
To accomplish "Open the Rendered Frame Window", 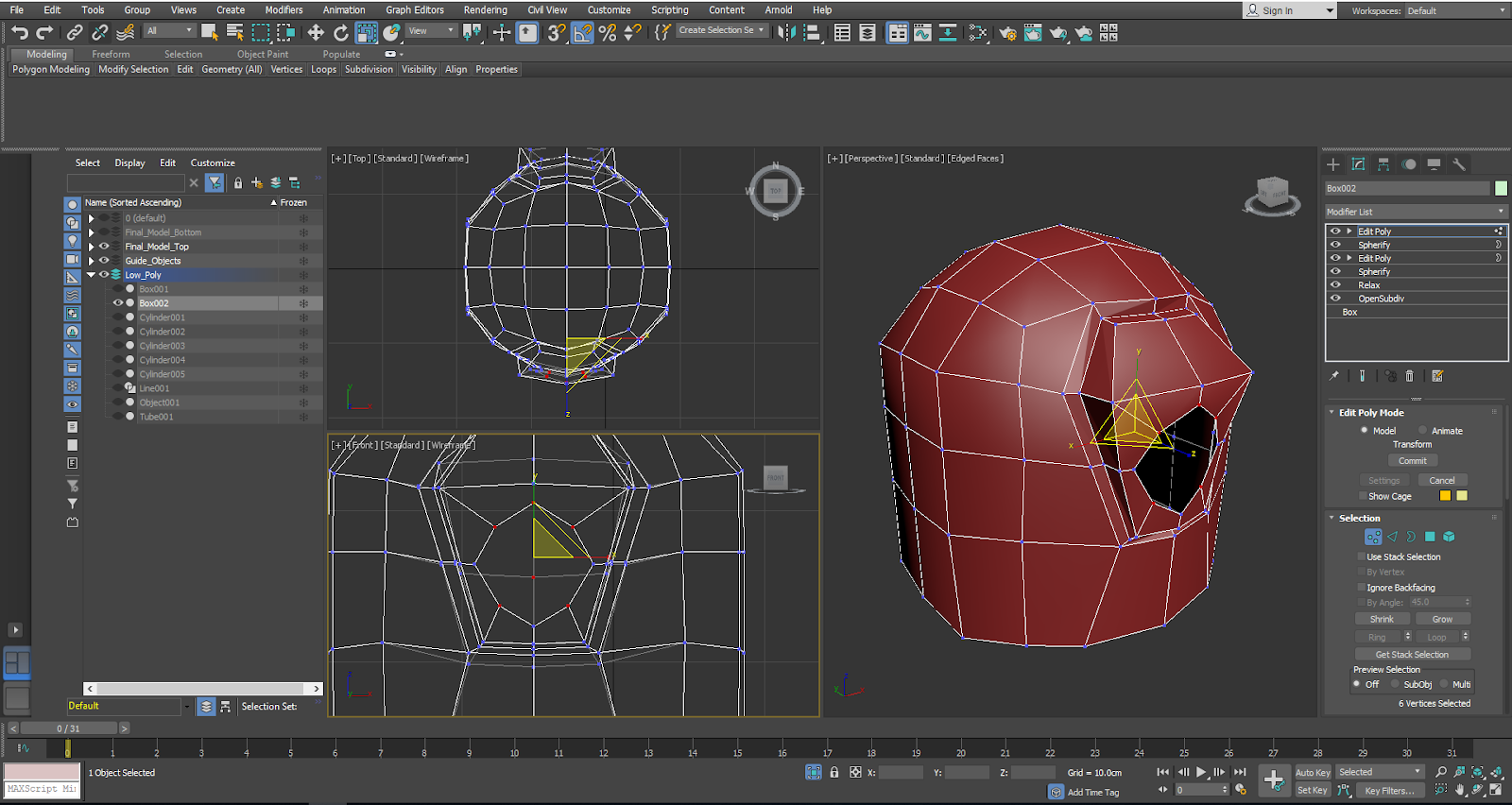I will click(1033, 32).
